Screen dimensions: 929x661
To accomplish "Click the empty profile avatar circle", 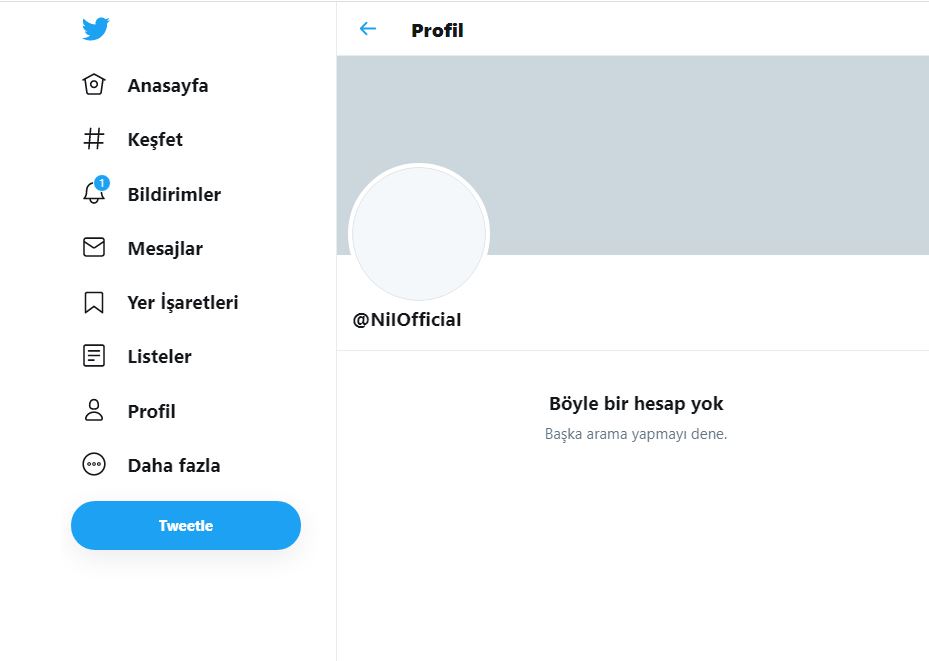I will coord(419,234).
